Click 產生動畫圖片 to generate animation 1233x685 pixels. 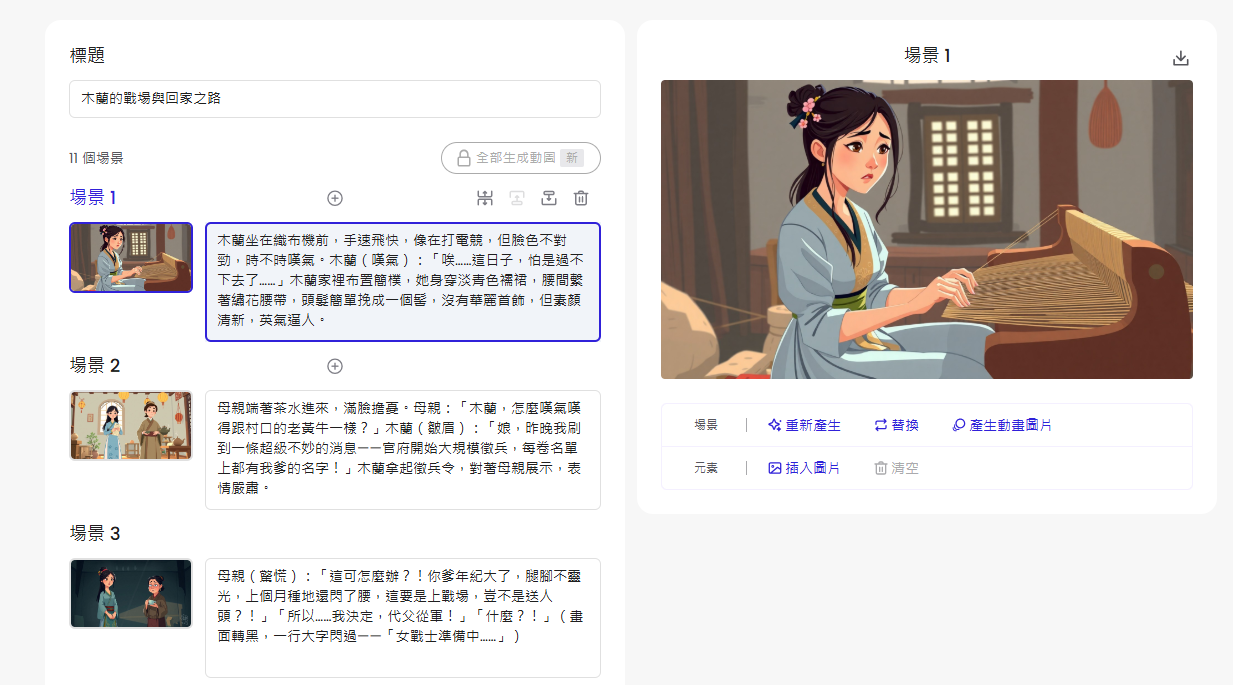click(x=1002, y=425)
